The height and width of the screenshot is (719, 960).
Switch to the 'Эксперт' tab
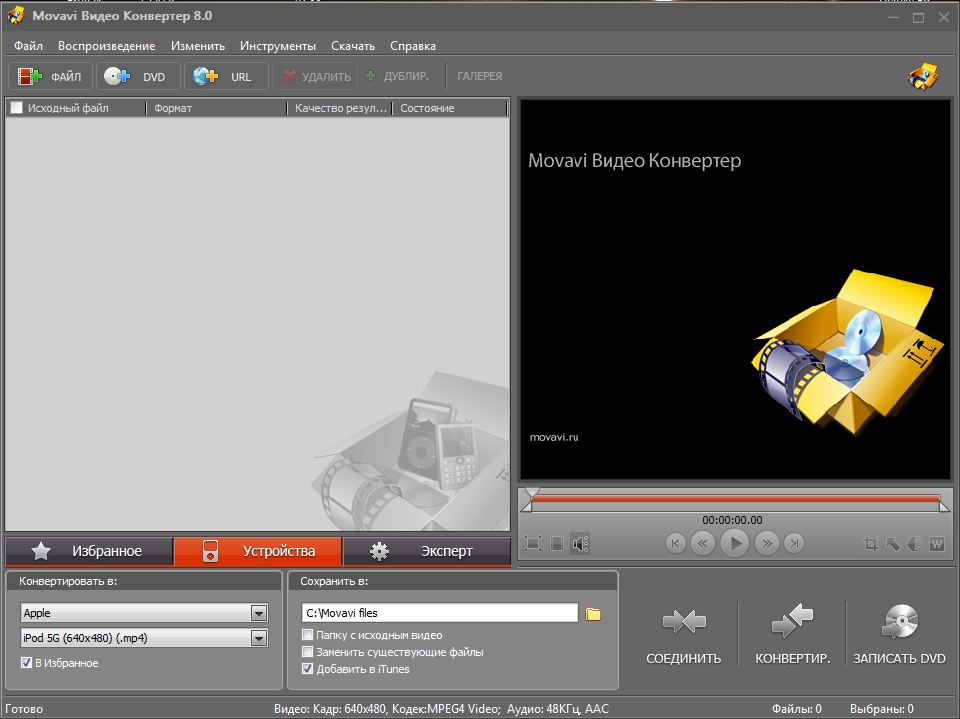pyautogui.click(x=426, y=551)
